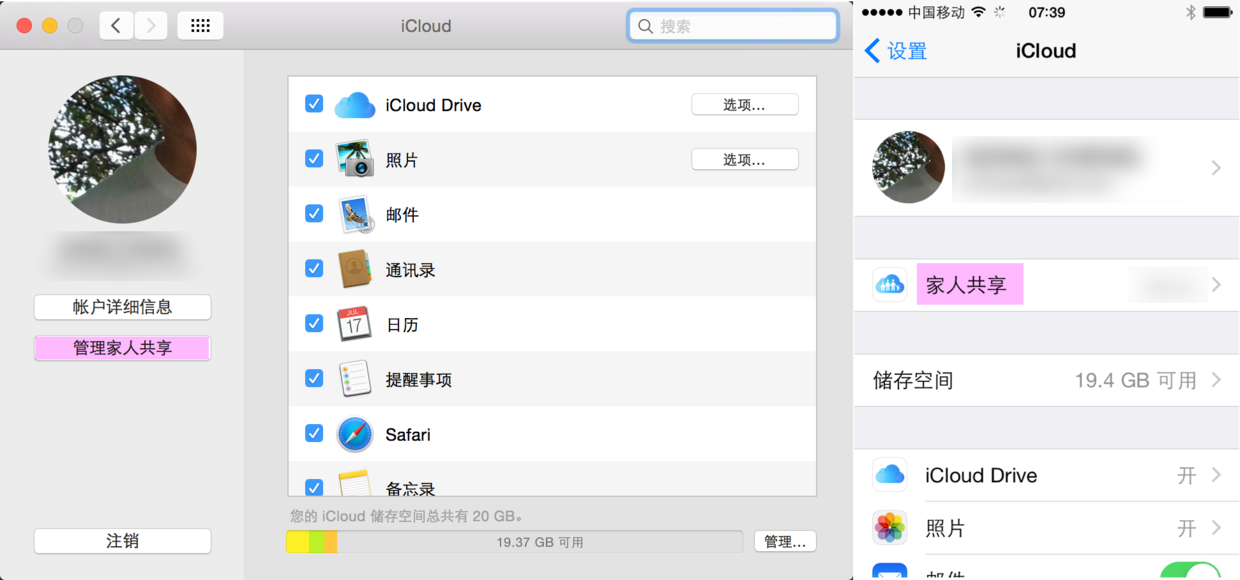
Task: Click 管理家人共享 button
Action: pyautogui.click(x=123, y=348)
